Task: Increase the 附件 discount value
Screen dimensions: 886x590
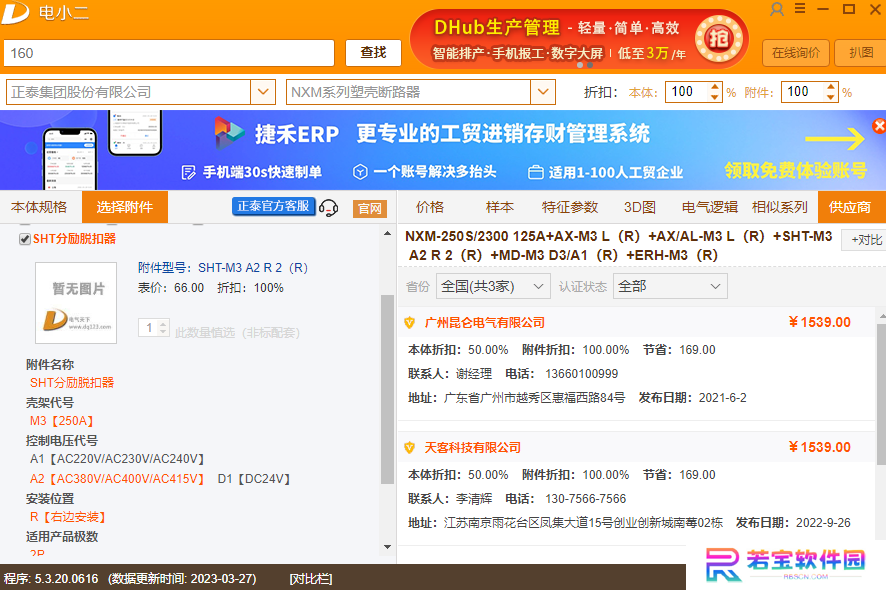Action: point(831,87)
